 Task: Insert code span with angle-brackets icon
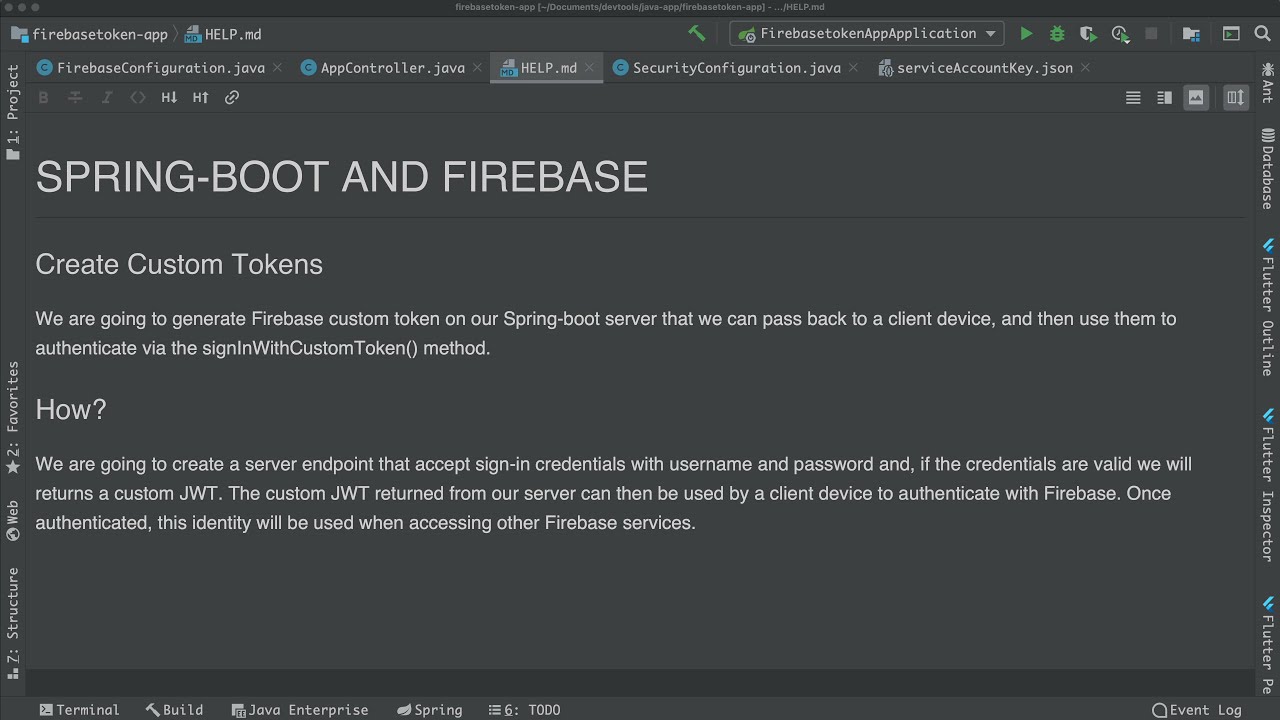[138, 97]
